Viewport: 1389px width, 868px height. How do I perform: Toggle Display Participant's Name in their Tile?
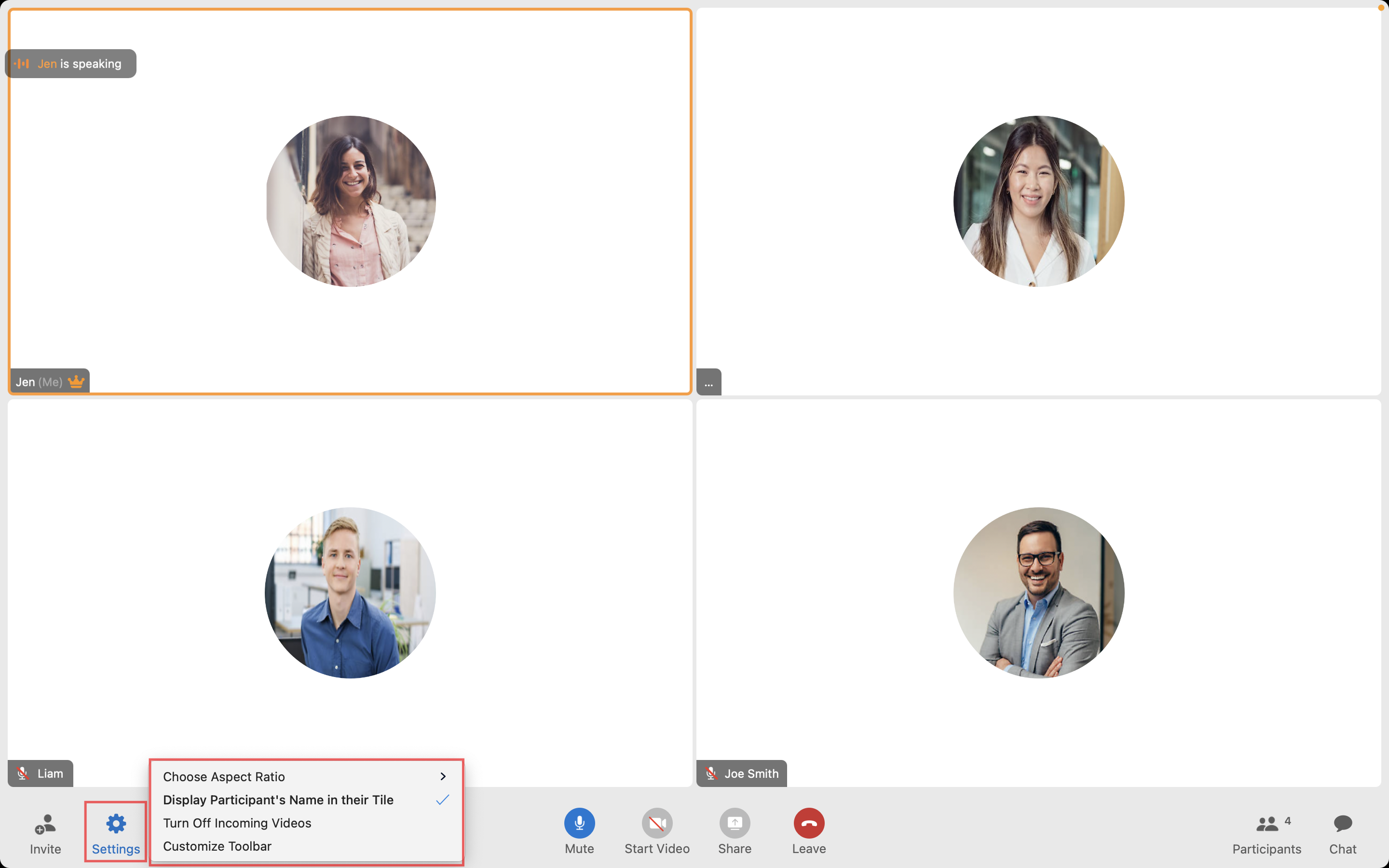coord(278,800)
